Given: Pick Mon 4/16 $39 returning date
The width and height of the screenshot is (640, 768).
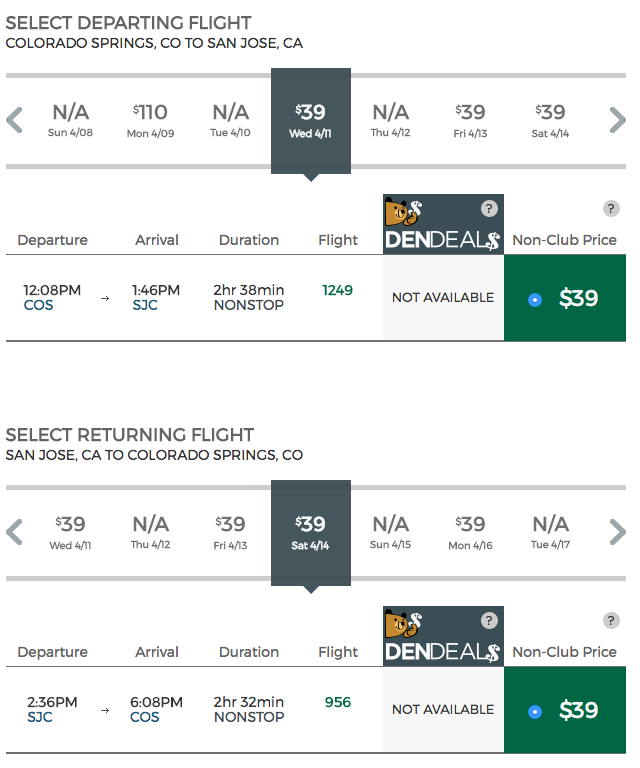Looking at the screenshot, I should 470,532.
